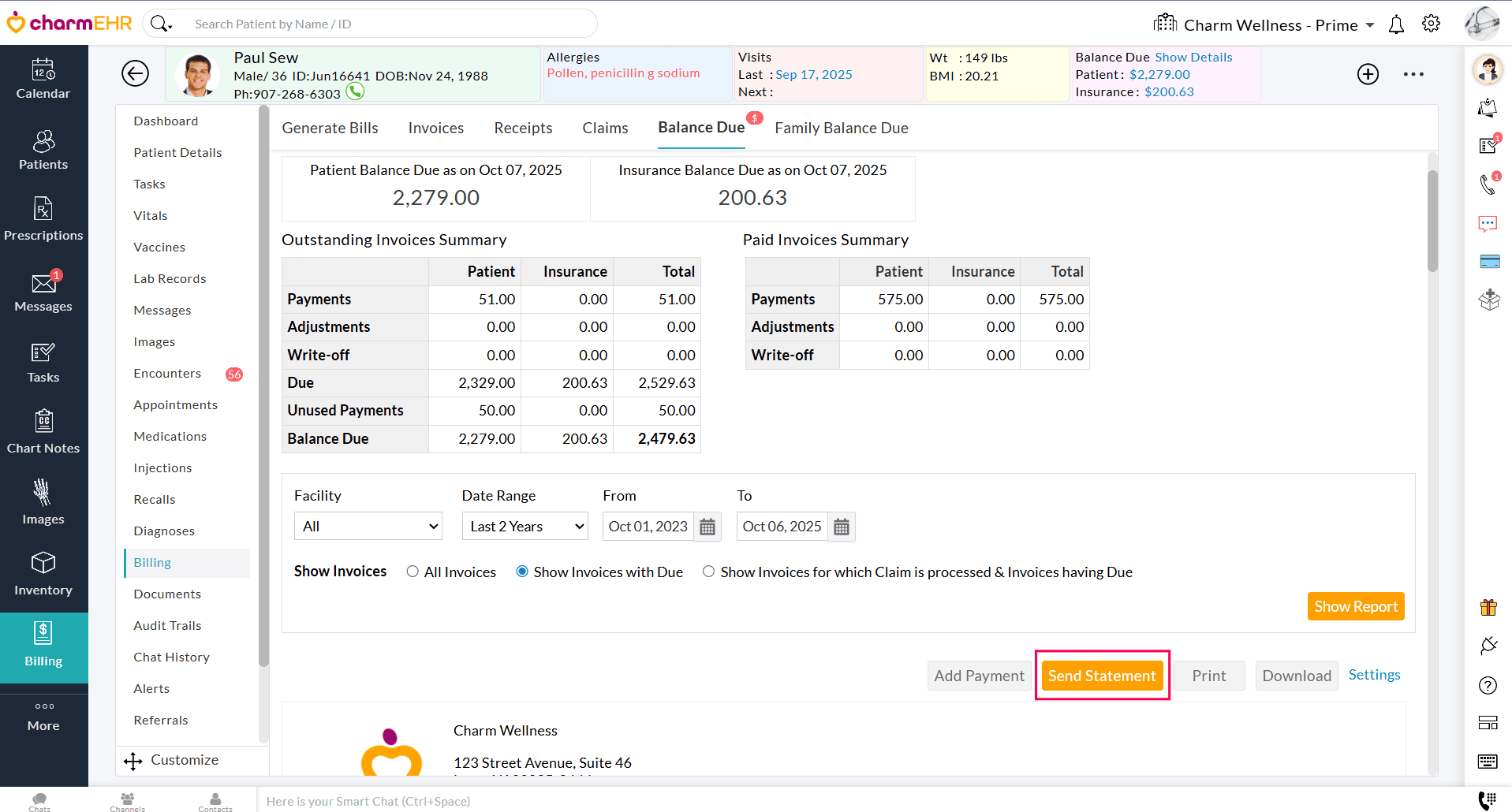Focus the Search Patient by Name field

pos(386,24)
